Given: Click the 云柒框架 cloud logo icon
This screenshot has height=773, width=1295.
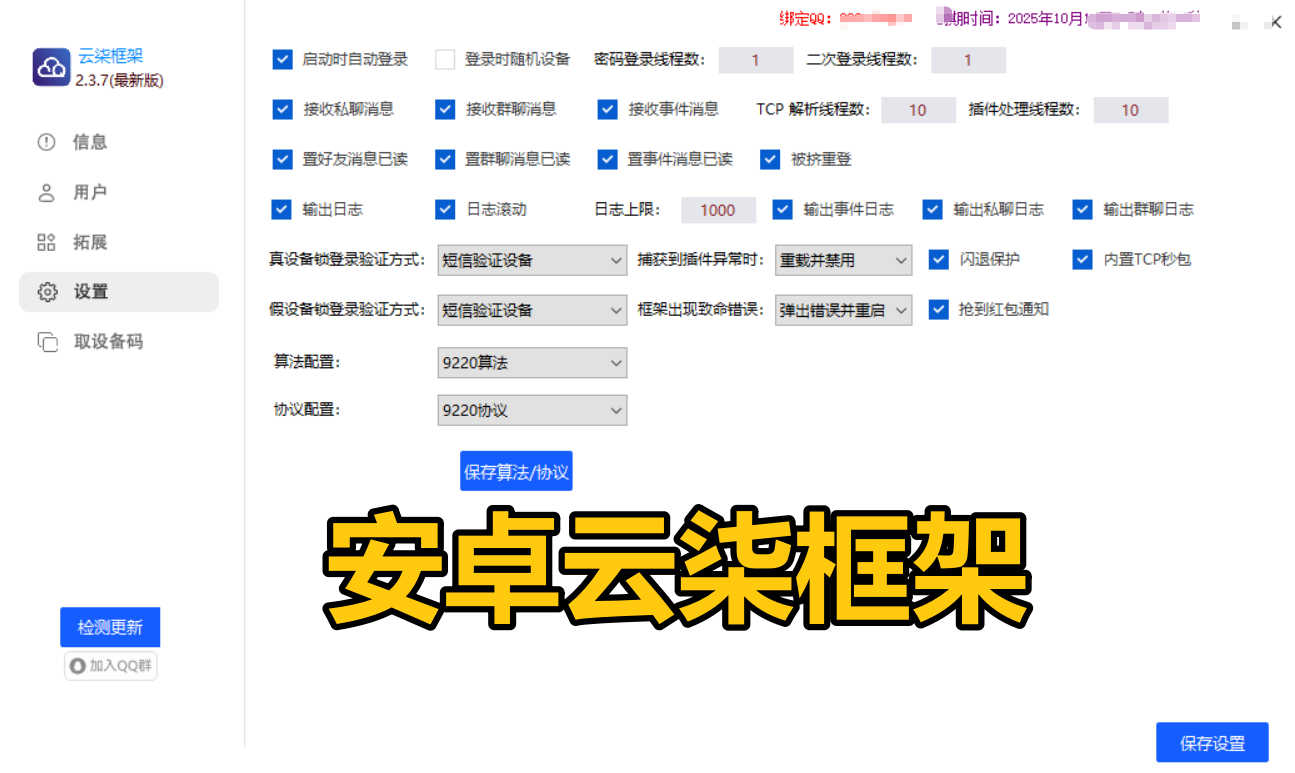Looking at the screenshot, I should point(51,67).
